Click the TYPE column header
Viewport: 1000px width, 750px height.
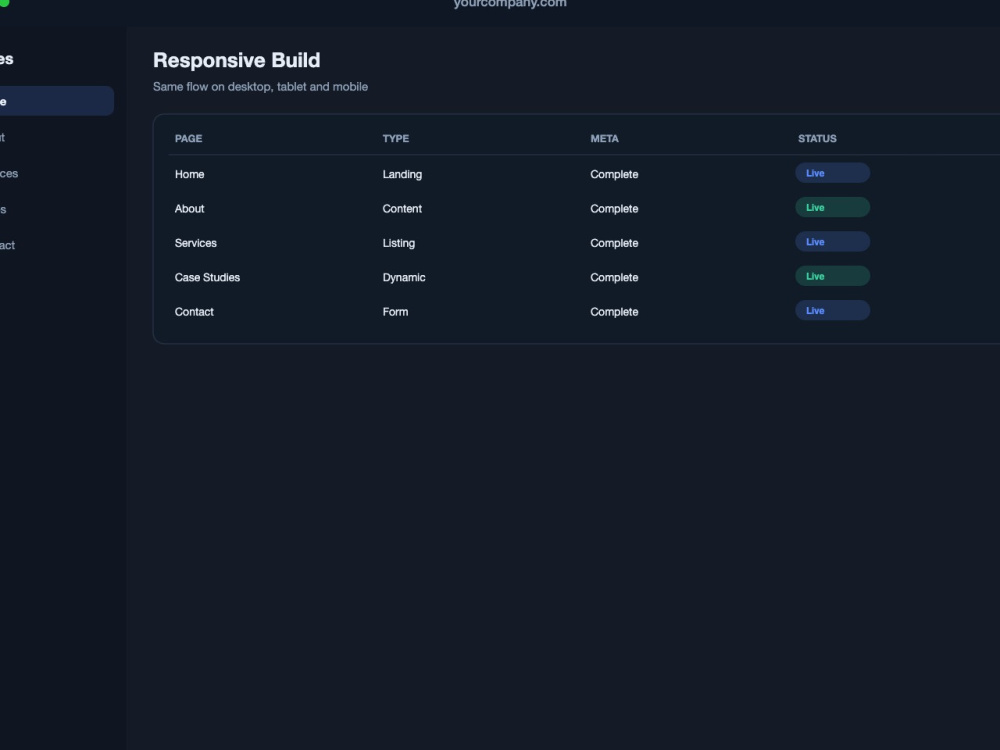click(395, 138)
